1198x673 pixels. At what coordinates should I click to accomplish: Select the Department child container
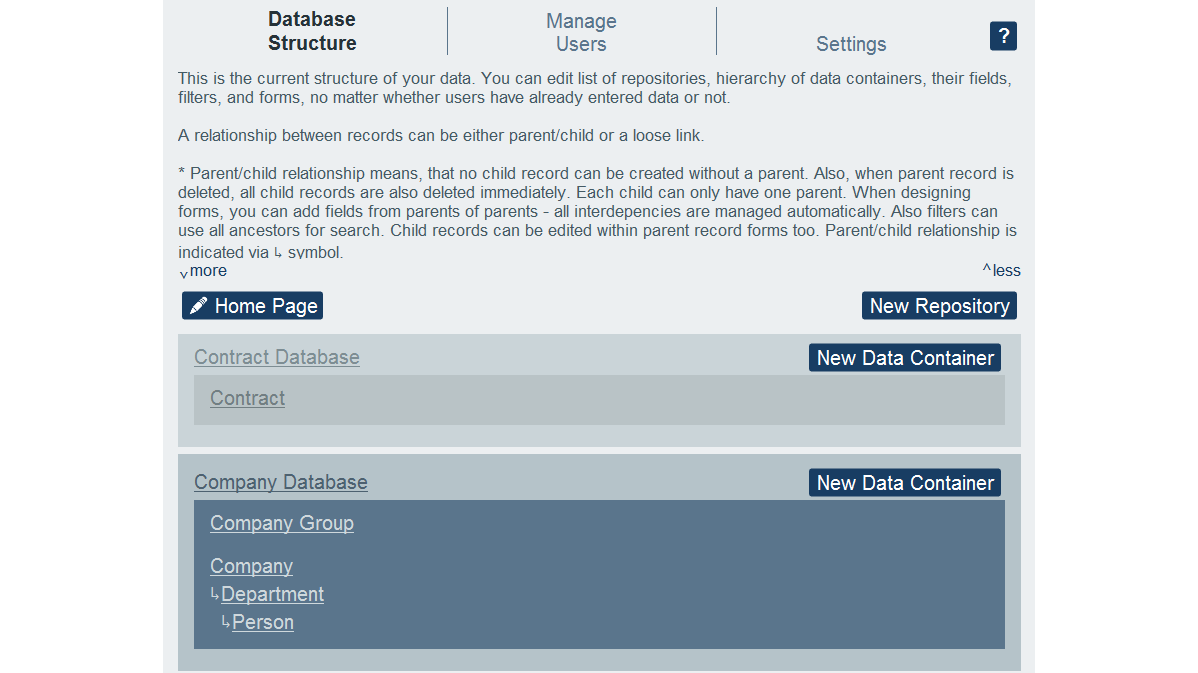pyautogui.click(x=272, y=593)
